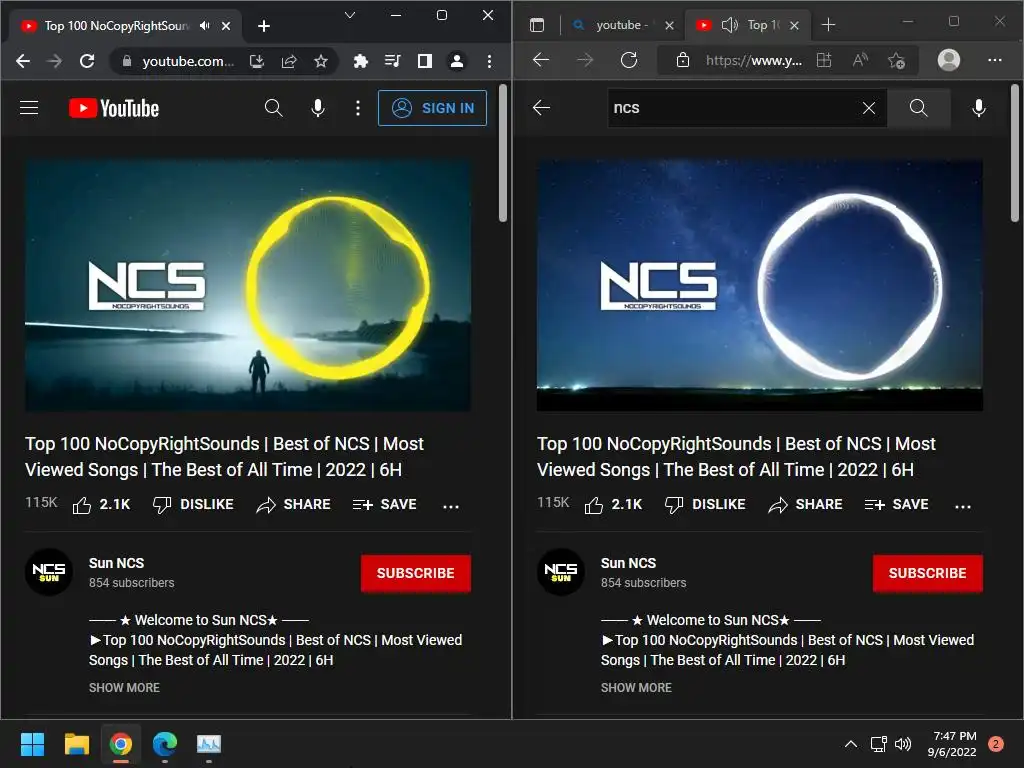Screen dimensions: 1024x768
Task: Show hidden system tray icons chevron
Action: point(850,744)
